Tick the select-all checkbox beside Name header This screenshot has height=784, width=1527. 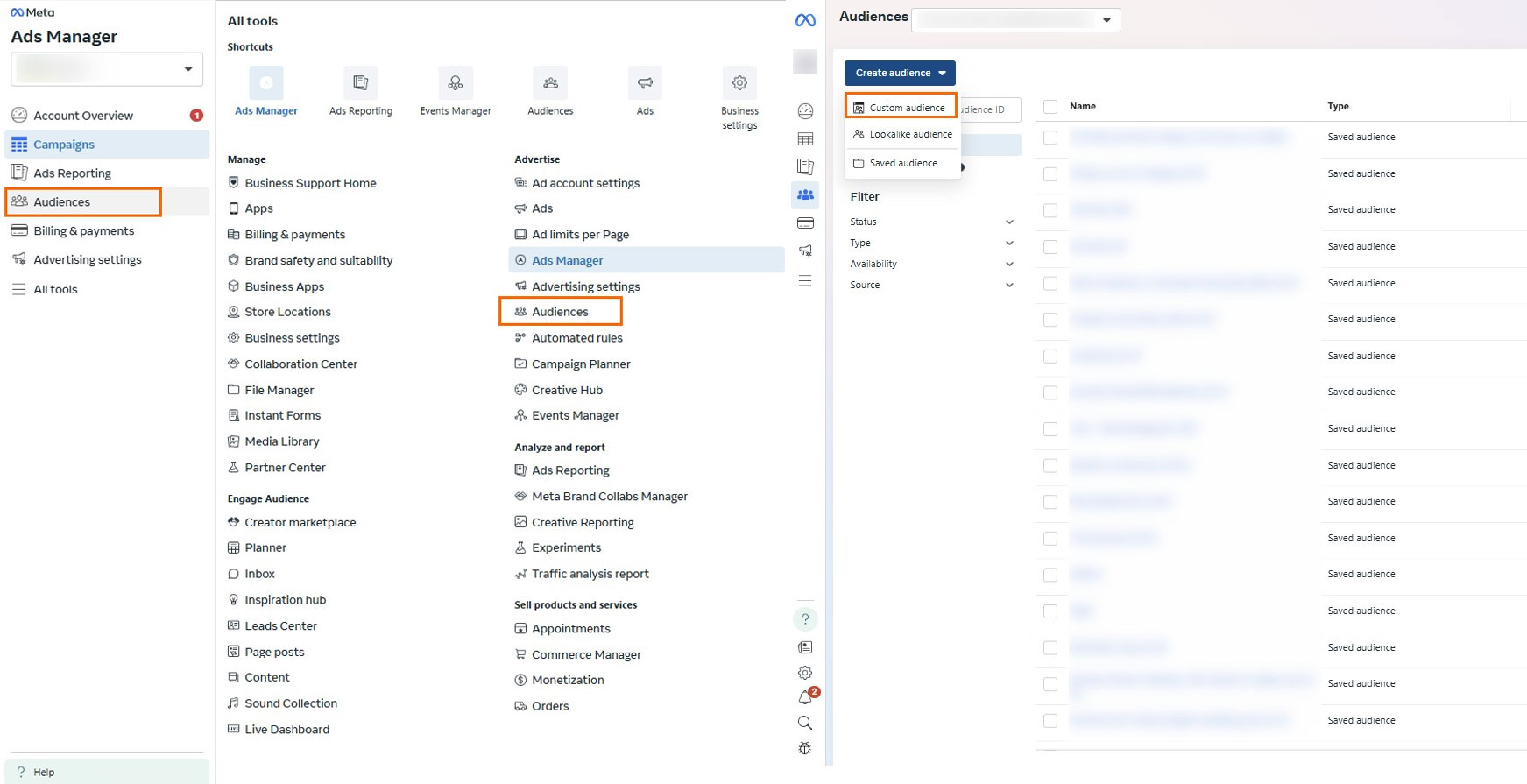point(1050,107)
